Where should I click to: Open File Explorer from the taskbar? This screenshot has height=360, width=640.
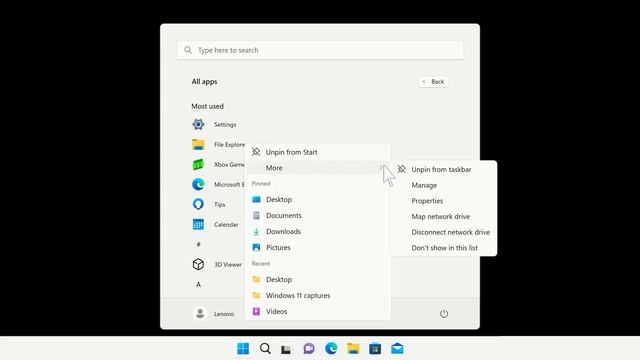pyautogui.click(x=353, y=349)
